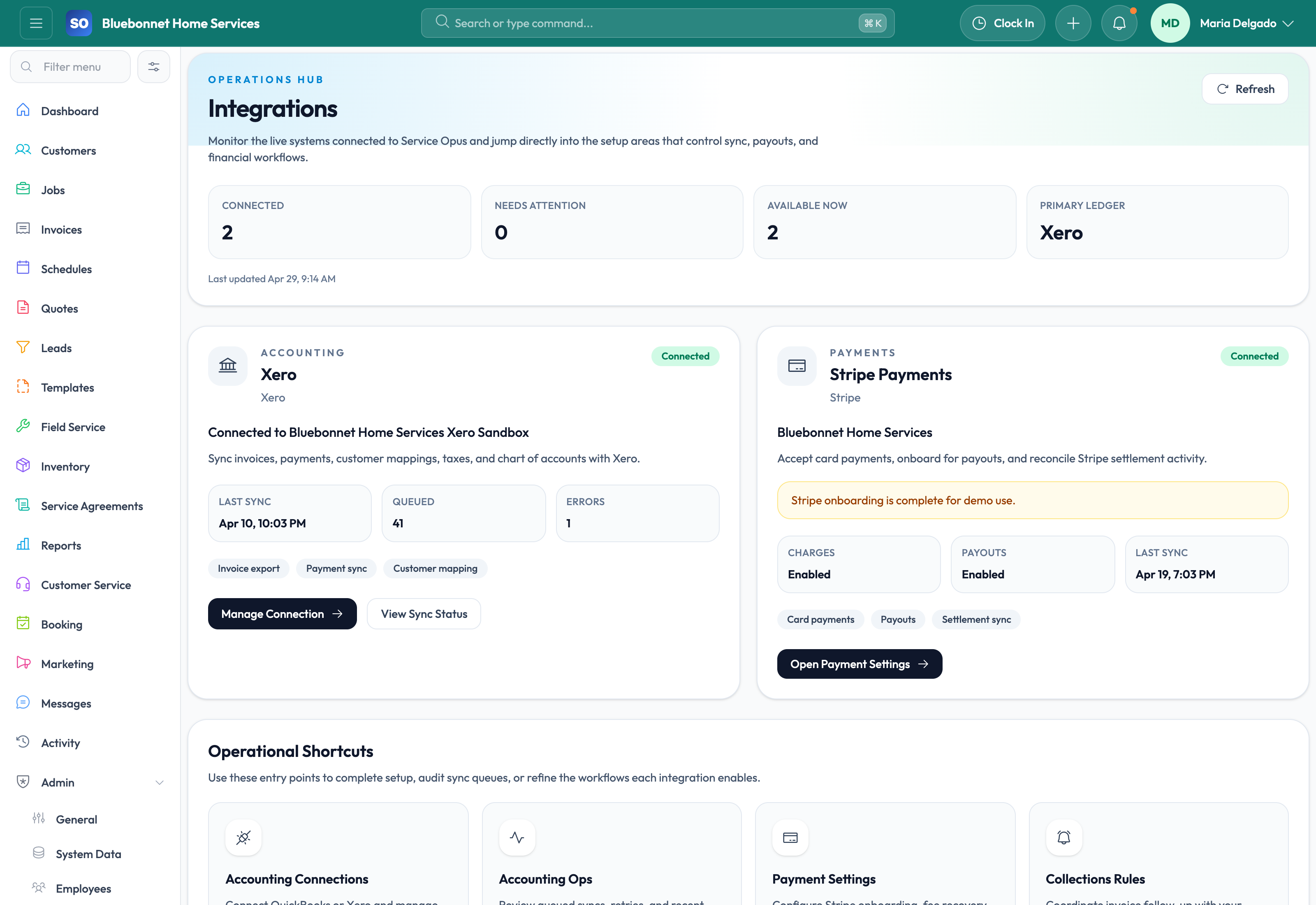Click the Customer Service headset icon
Viewport: 1316px width, 905px height.
click(23, 584)
